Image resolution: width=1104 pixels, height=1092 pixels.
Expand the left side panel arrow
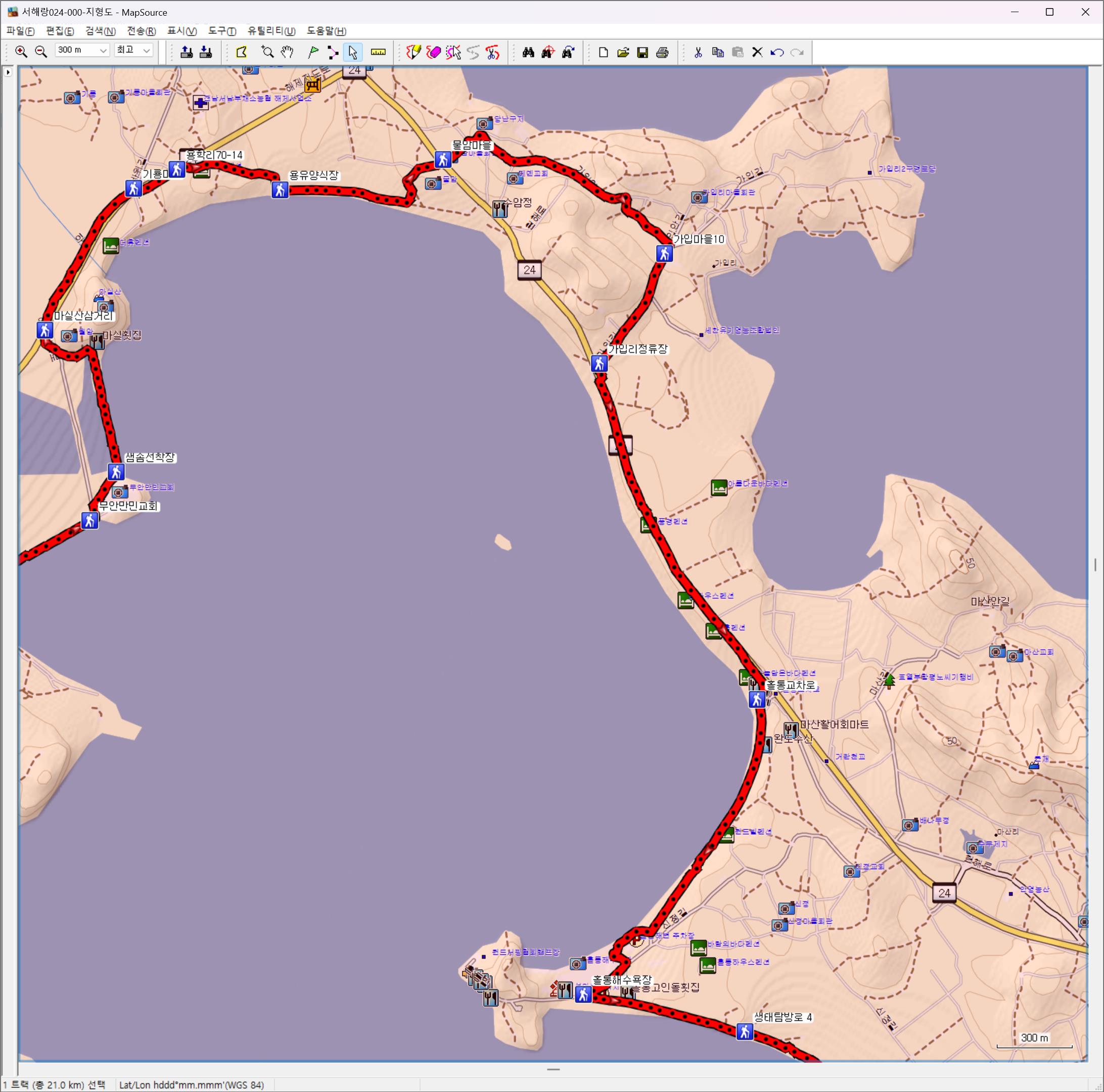8,72
